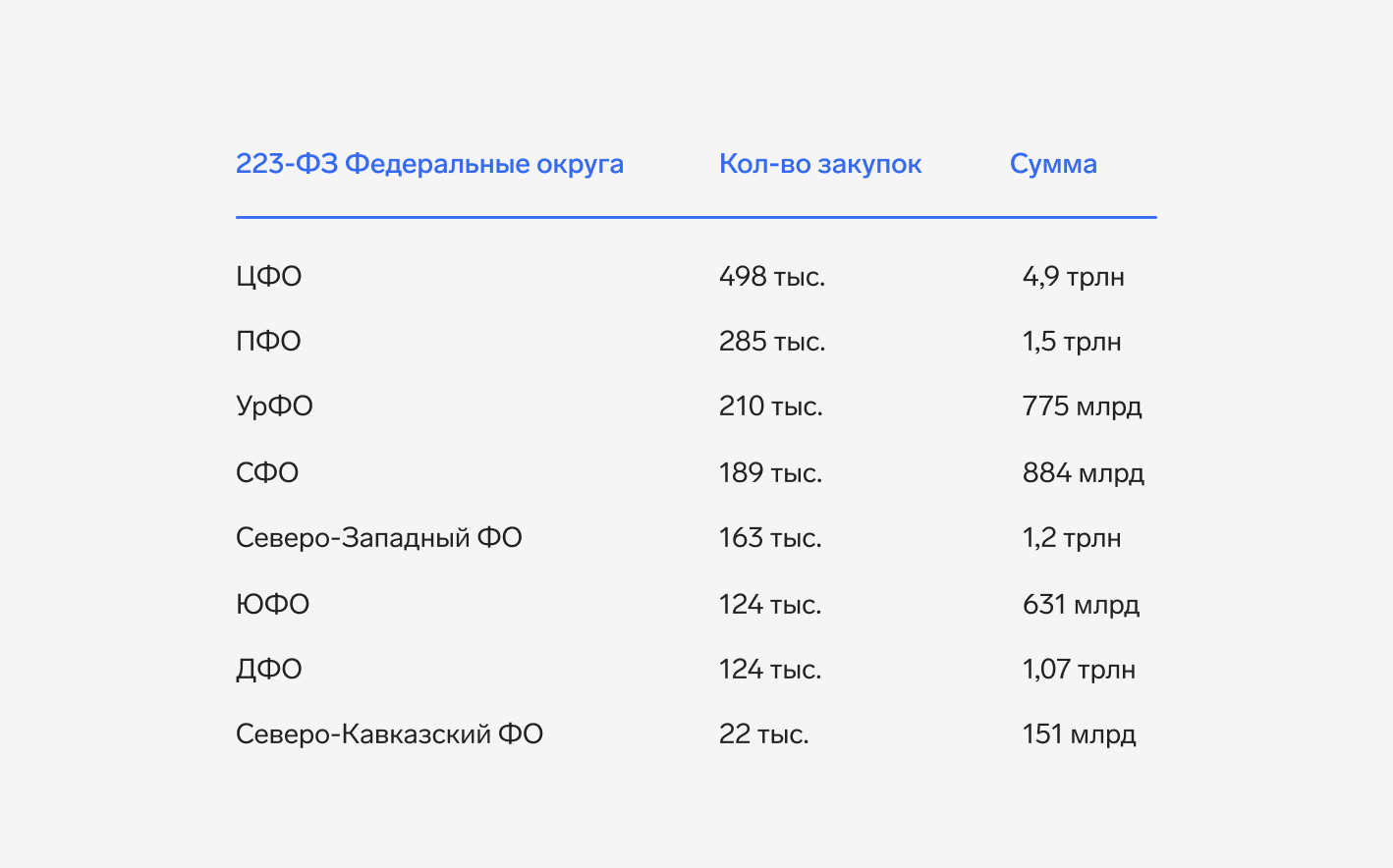Click the '884 млрд' sum value
The height and width of the screenshot is (868, 1393).
coord(1084,473)
